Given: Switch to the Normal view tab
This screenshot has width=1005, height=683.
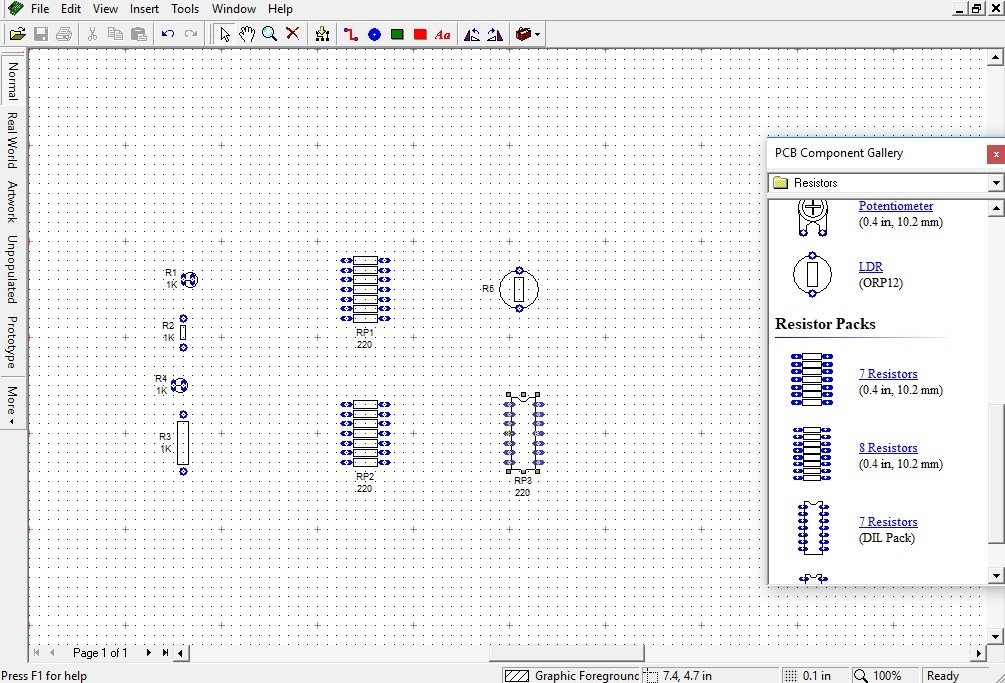Looking at the screenshot, I should click(x=12, y=81).
